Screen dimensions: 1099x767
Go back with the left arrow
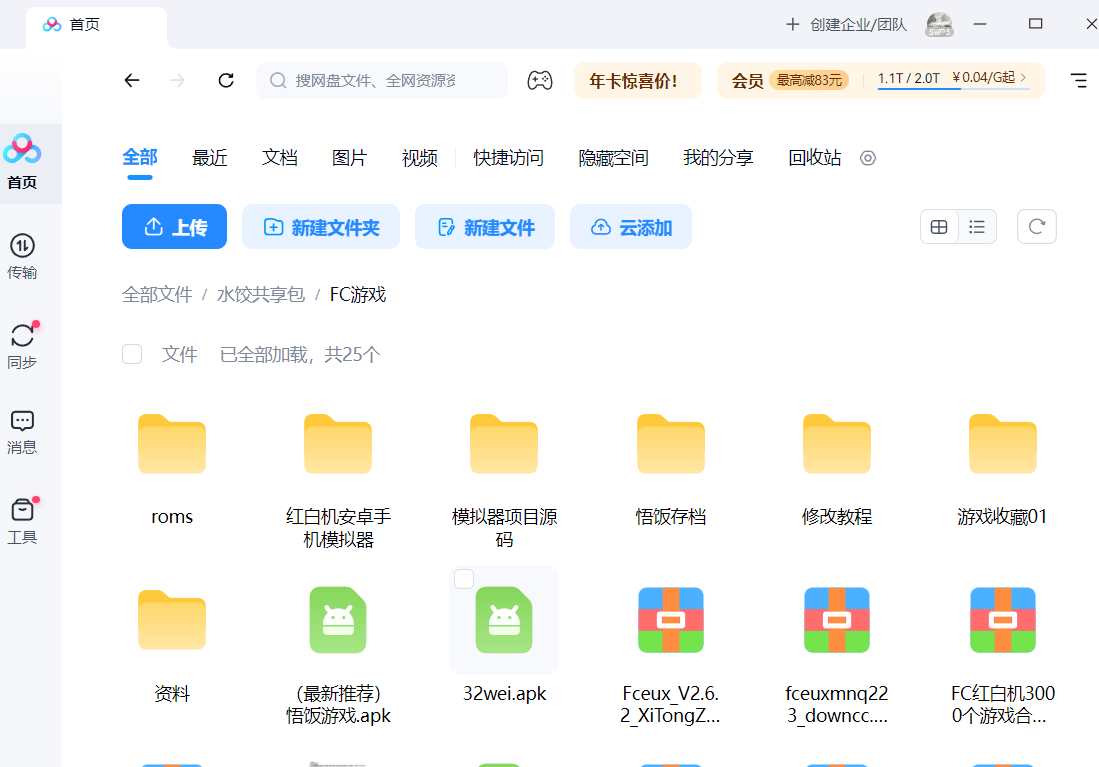132,81
